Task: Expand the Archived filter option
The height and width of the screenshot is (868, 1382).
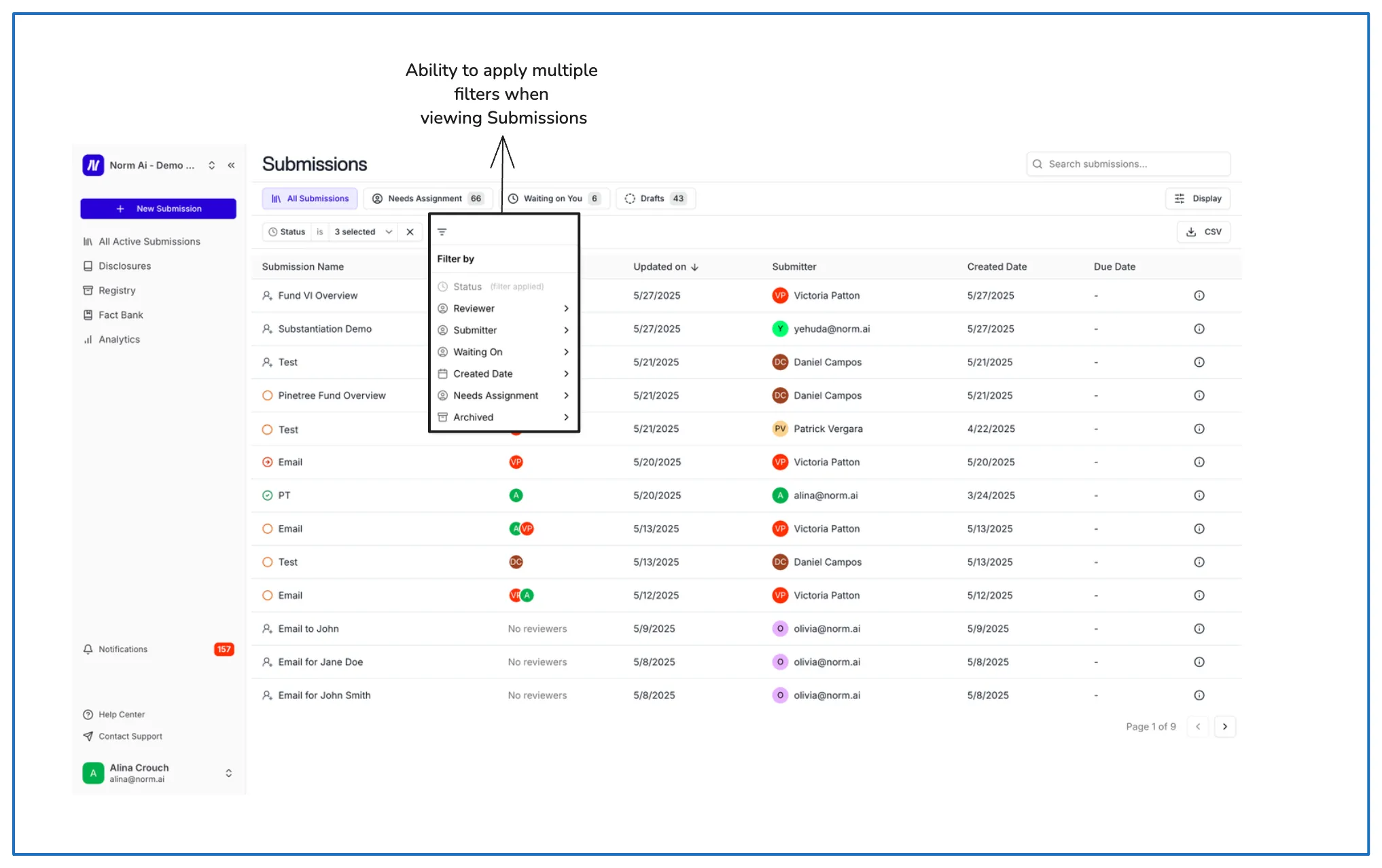Action: pyautogui.click(x=503, y=417)
